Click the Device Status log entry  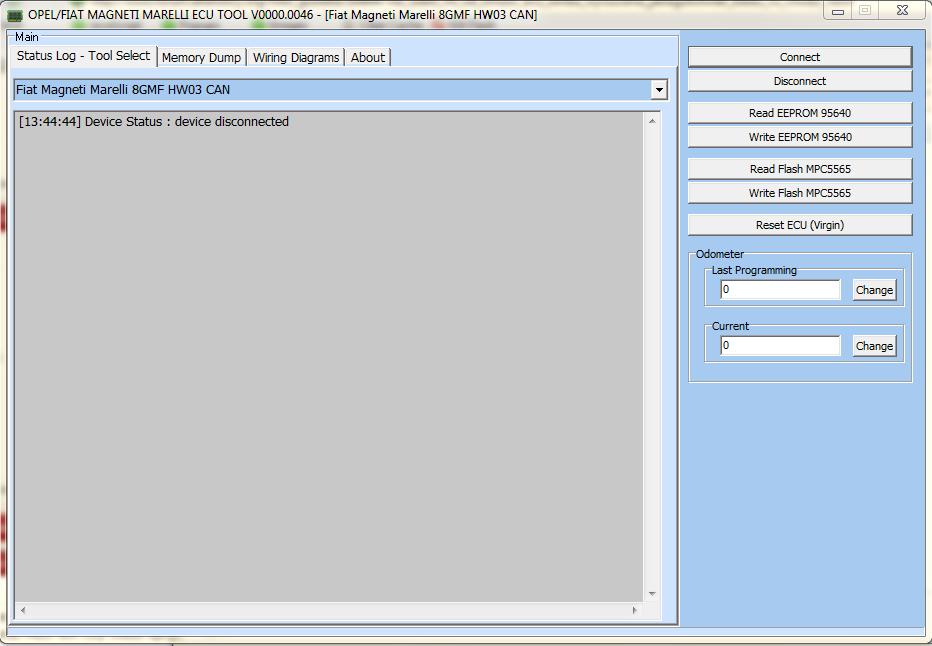(x=154, y=121)
